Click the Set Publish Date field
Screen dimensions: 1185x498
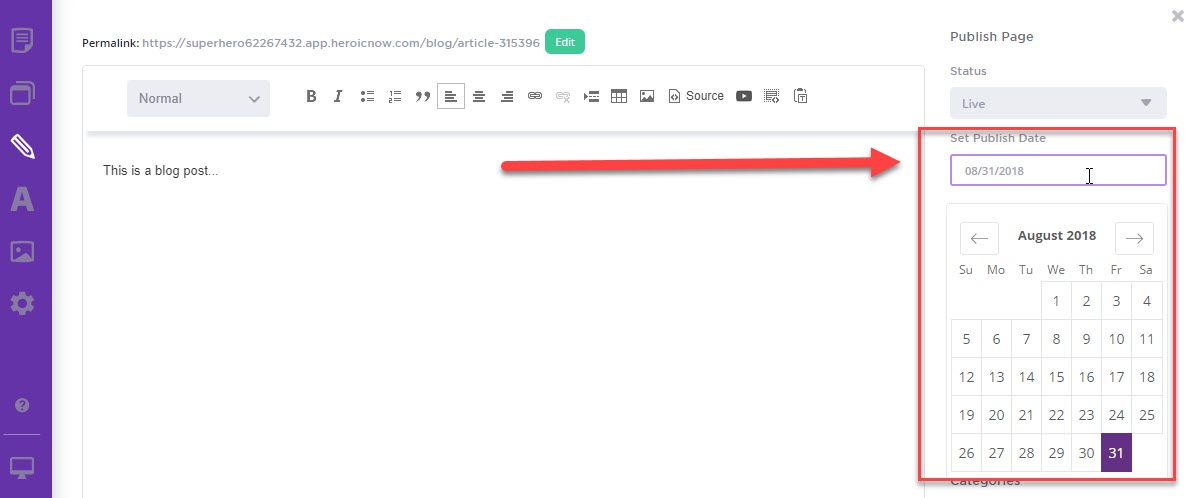click(x=1058, y=170)
